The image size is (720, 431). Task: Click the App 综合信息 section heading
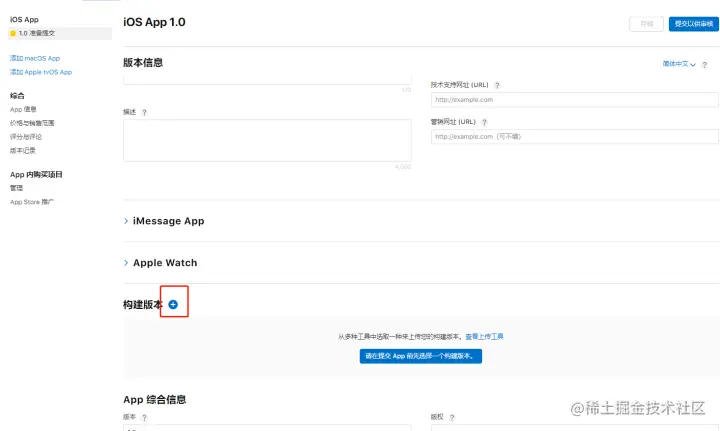click(155, 399)
